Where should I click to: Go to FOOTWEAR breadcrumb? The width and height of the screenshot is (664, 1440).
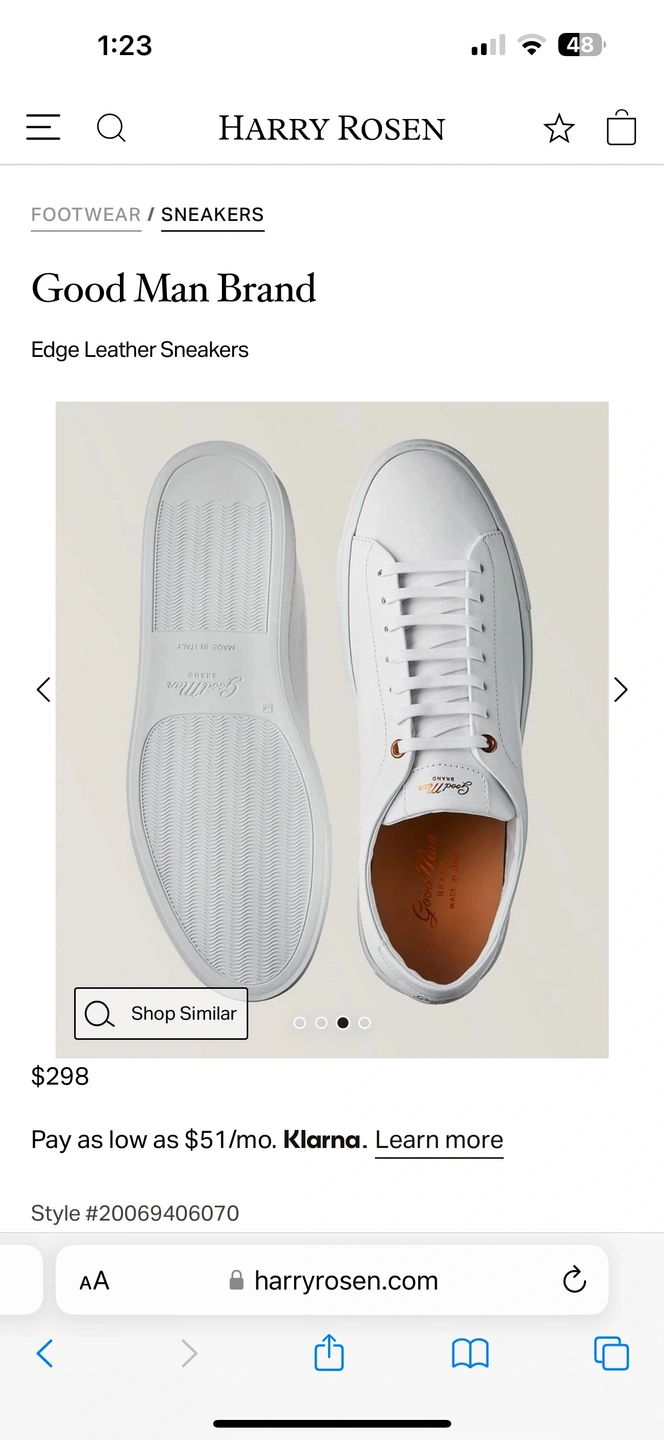(86, 214)
